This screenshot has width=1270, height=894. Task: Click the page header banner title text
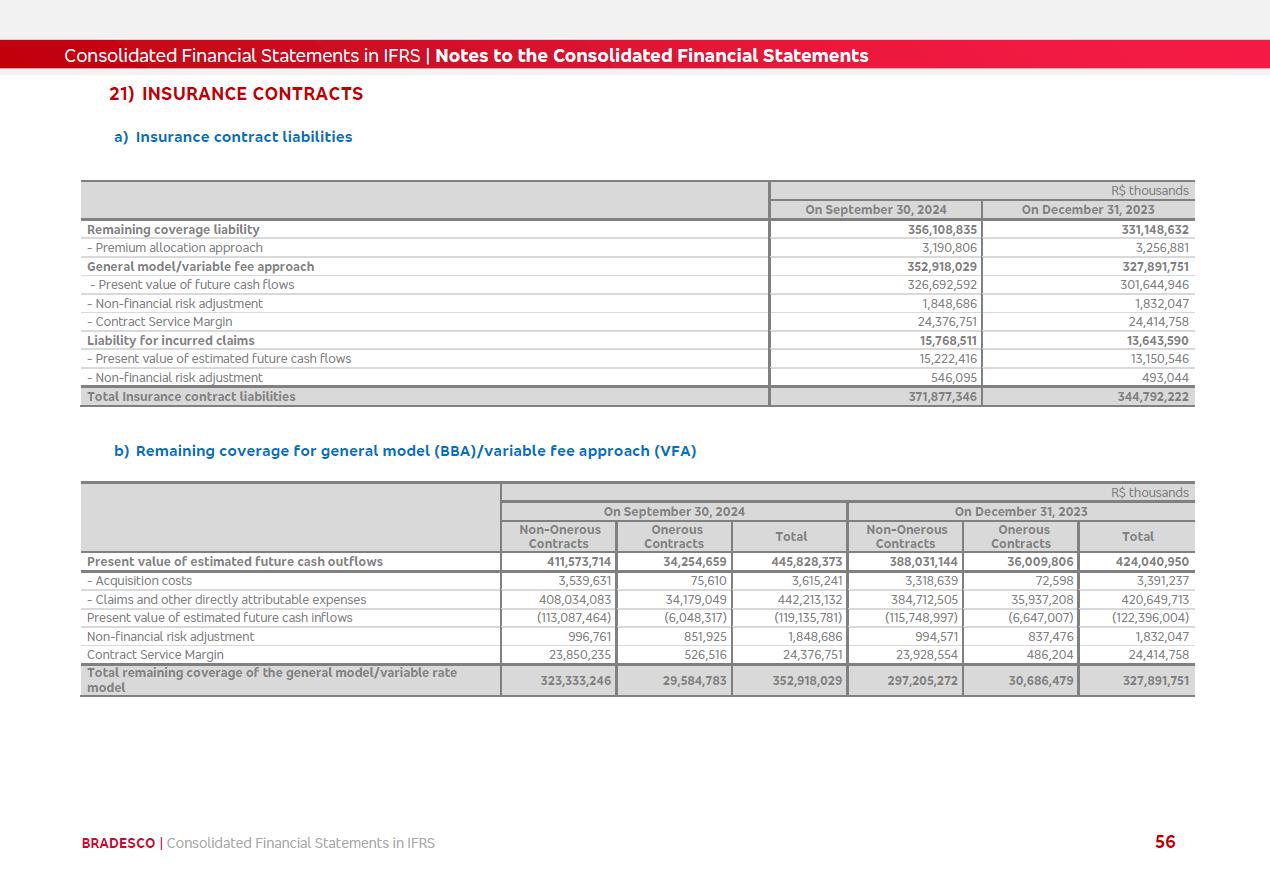point(466,56)
